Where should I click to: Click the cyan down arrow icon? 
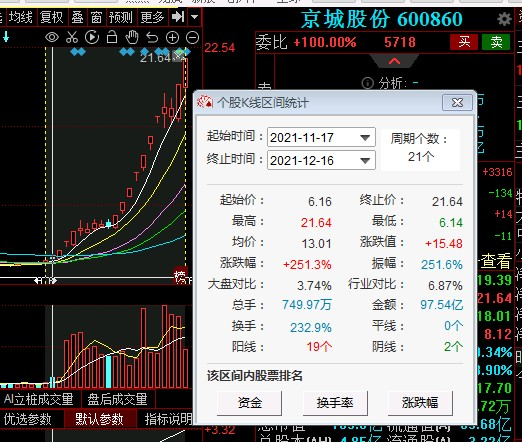6,37
